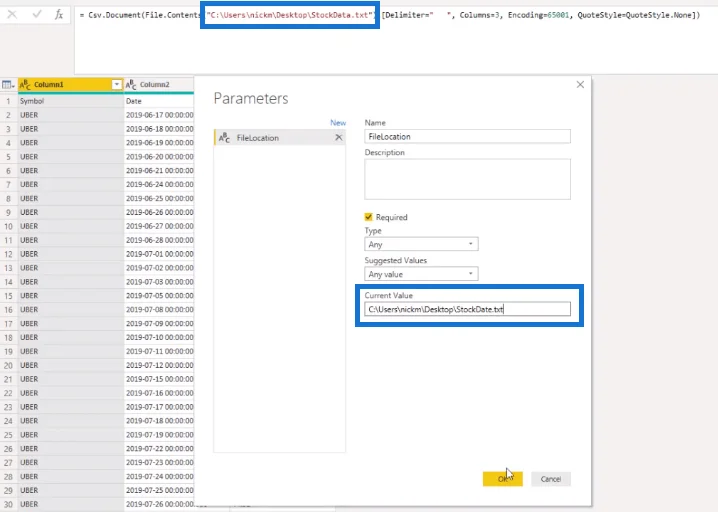Open the table options icon in grid corner
Screen dimensions: 718x512
(8, 85)
